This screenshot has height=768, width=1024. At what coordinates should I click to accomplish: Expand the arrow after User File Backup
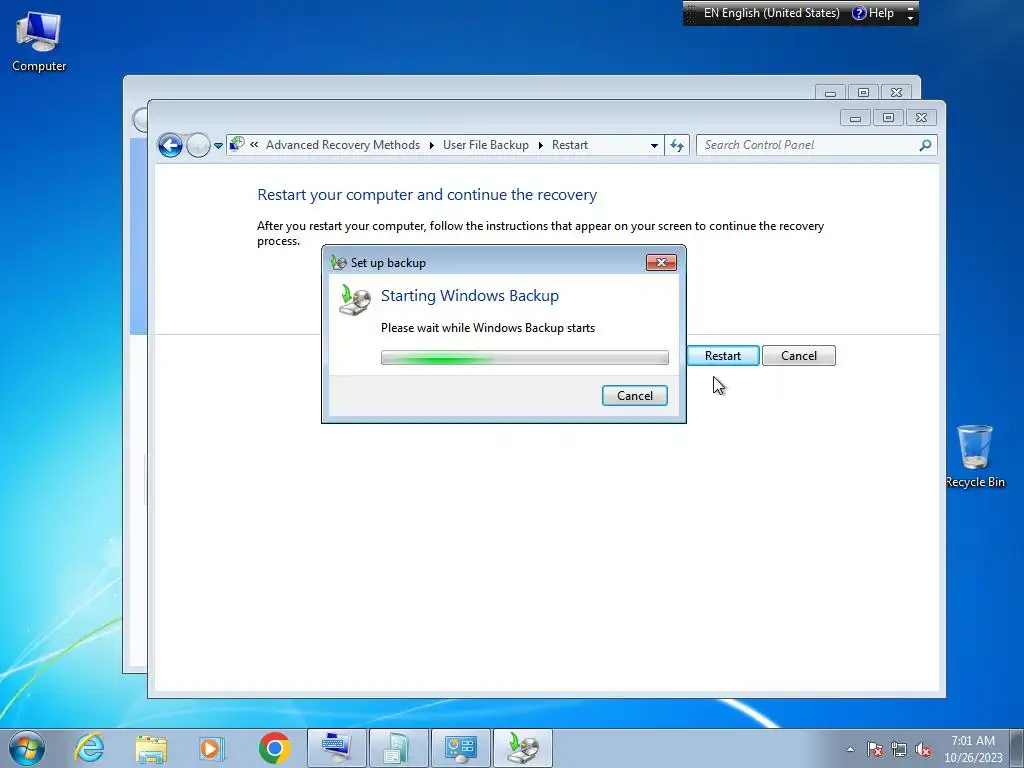tap(541, 145)
